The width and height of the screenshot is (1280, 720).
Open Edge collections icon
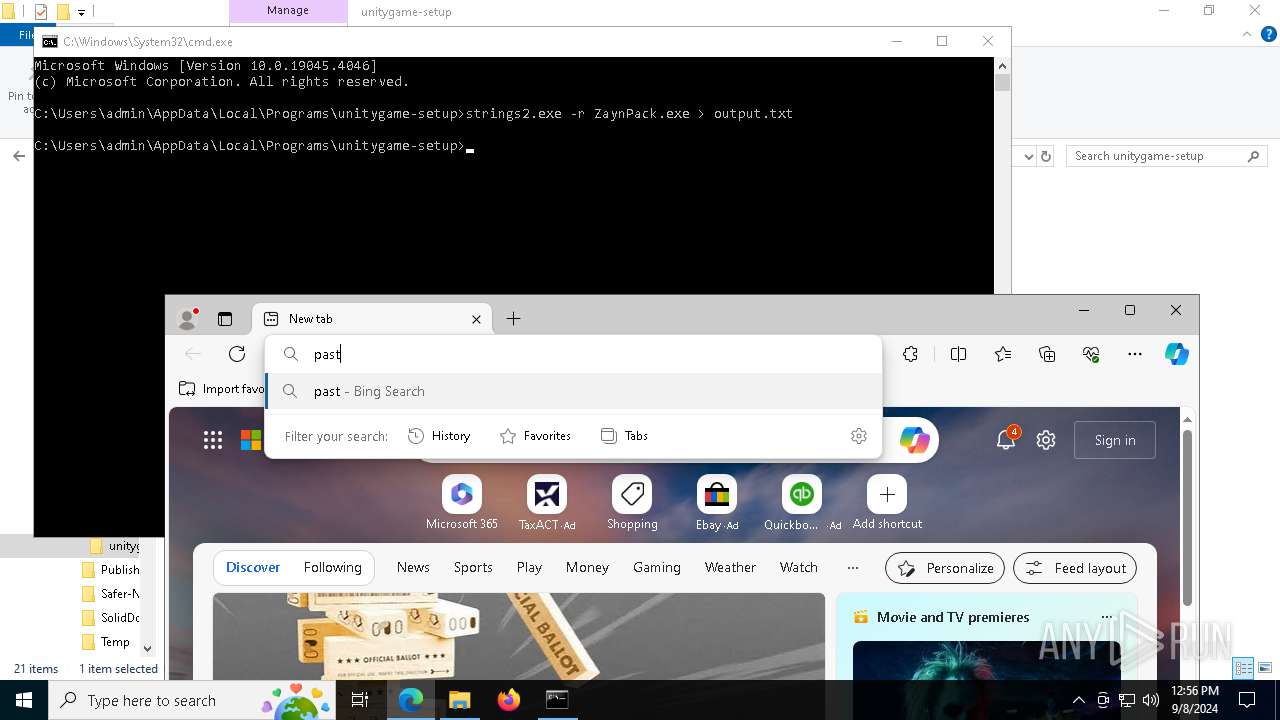tap(1047, 354)
